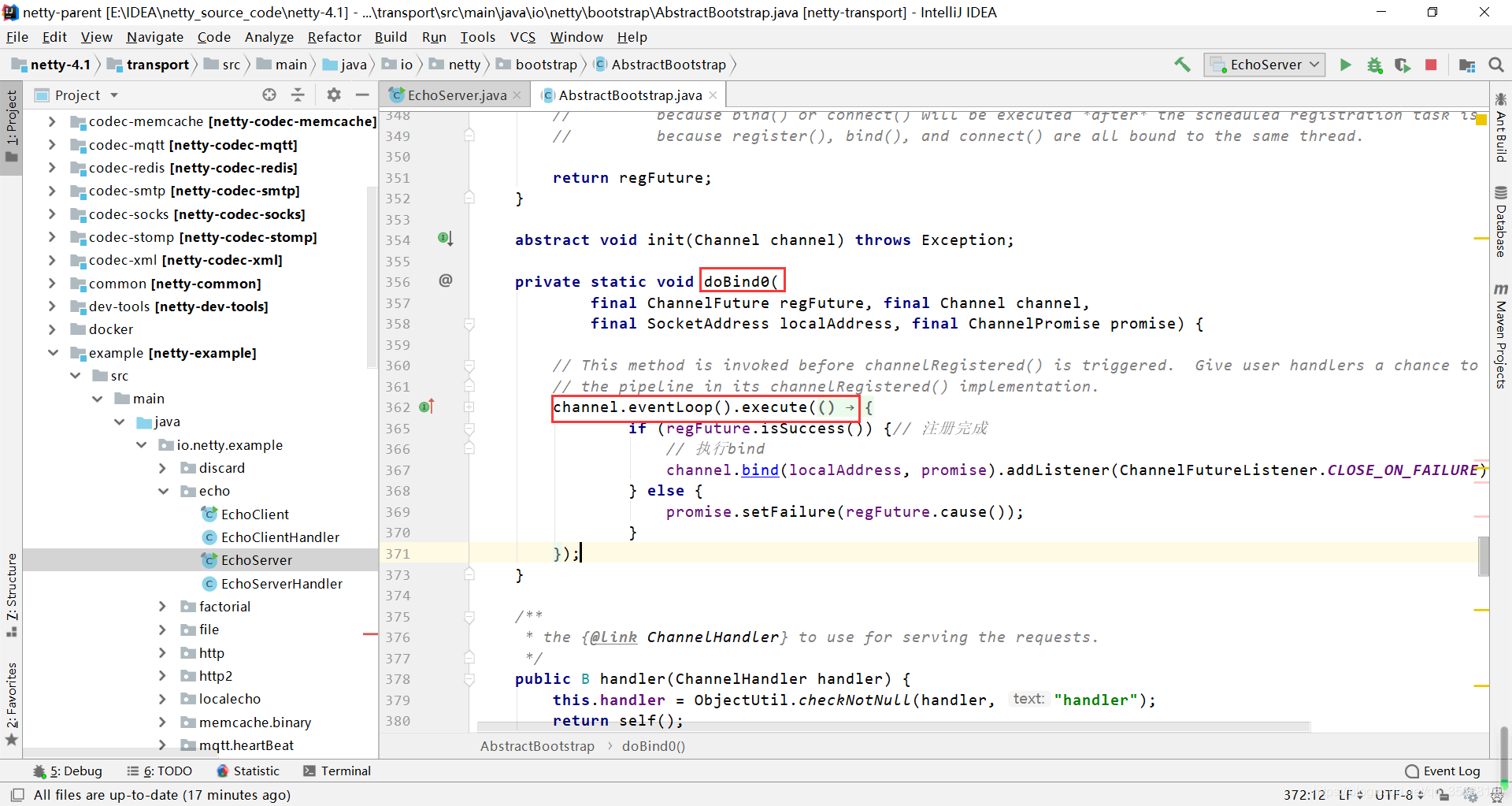Open the File menu
This screenshot has height=806, width=1512.
pyautogui.click(x=17, y=37)
